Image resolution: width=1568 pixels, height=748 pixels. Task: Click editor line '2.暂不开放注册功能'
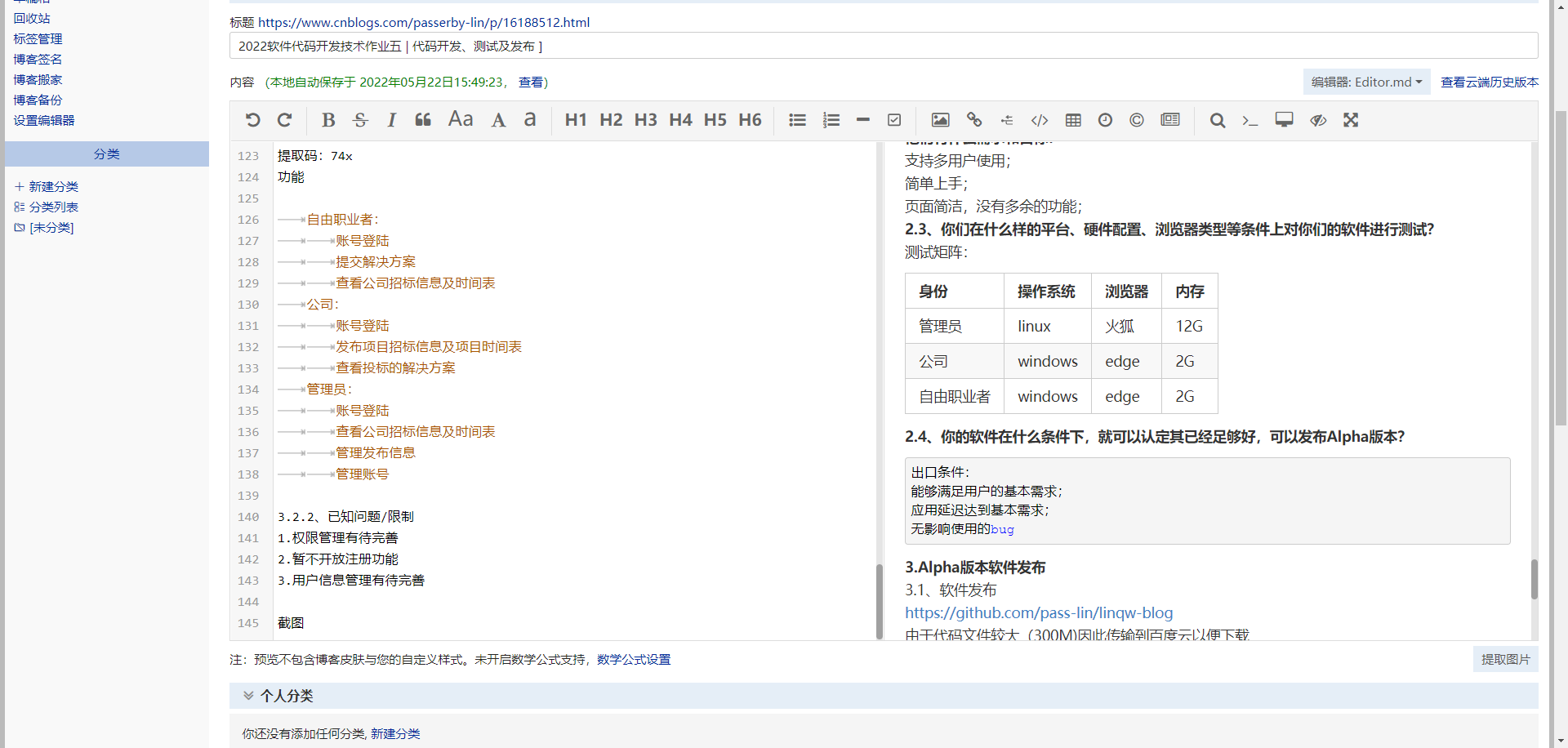[338, 559]
